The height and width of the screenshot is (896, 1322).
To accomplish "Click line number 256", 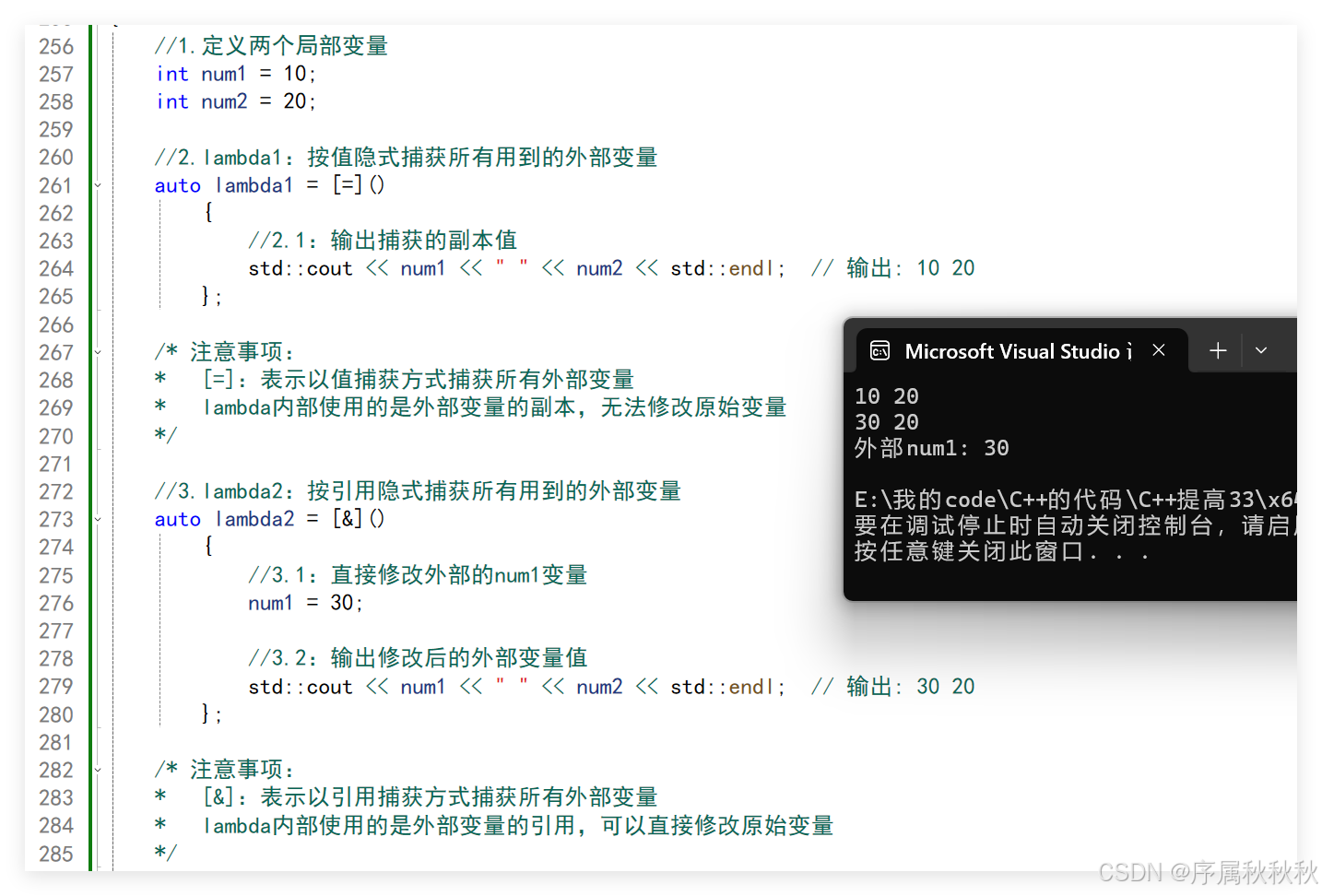I will 56,46.
